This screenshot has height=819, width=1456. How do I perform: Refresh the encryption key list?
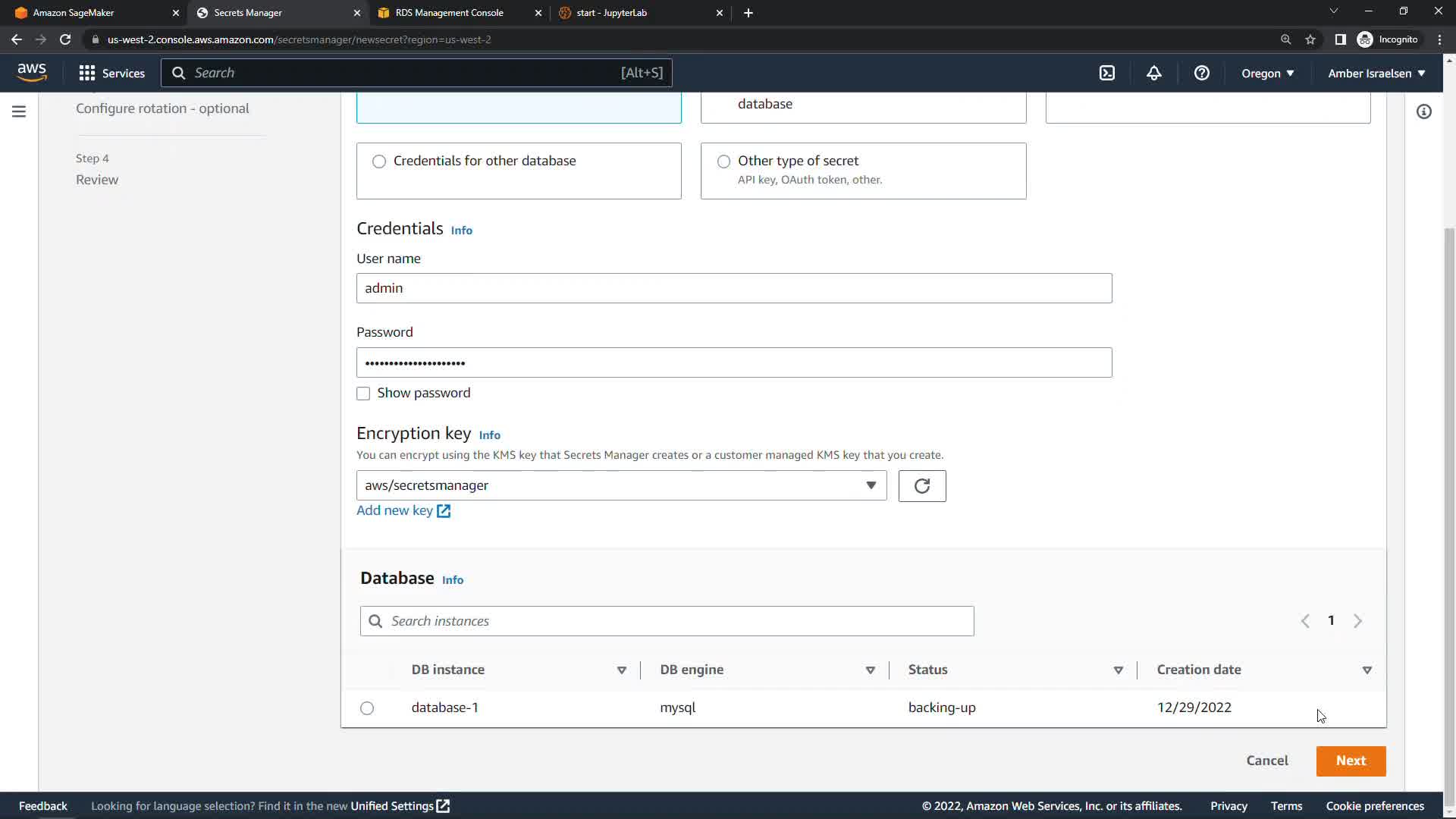[921, 486]
